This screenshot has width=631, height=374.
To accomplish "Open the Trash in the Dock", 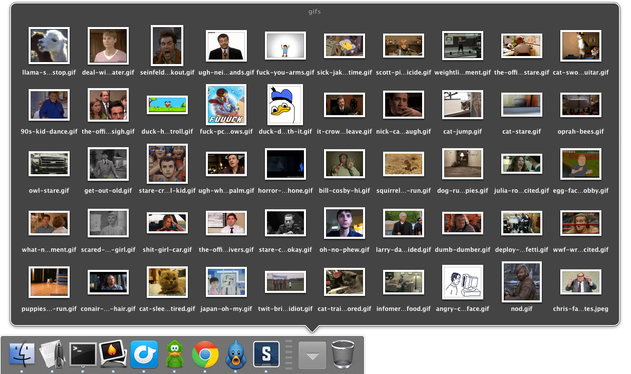I will pyautogui.click(x=342, y=354).
